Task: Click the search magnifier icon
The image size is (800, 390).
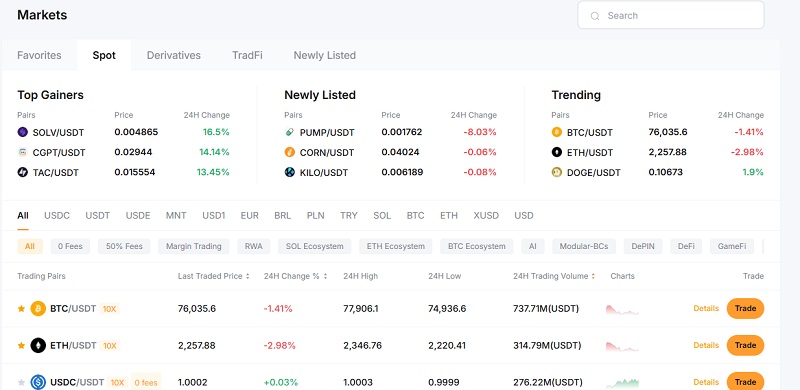Action: [594, 16]
